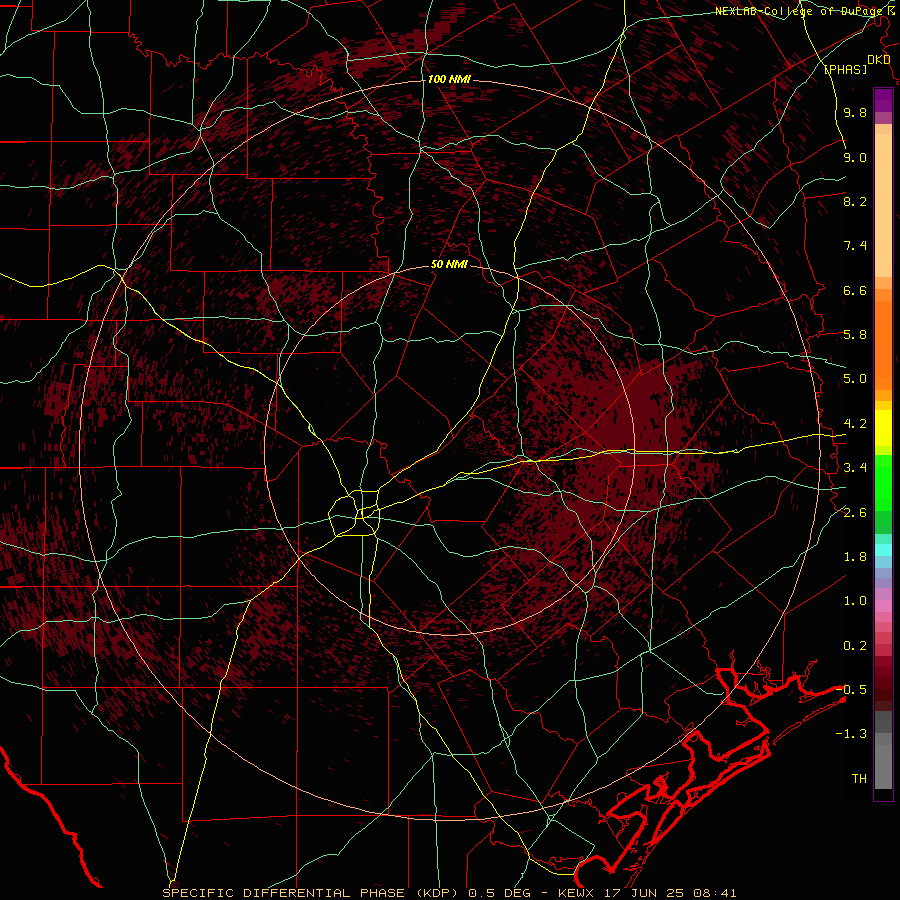Click the 6.6 value on color scale
Screen dimensions: 900x900
click(855, 290)
